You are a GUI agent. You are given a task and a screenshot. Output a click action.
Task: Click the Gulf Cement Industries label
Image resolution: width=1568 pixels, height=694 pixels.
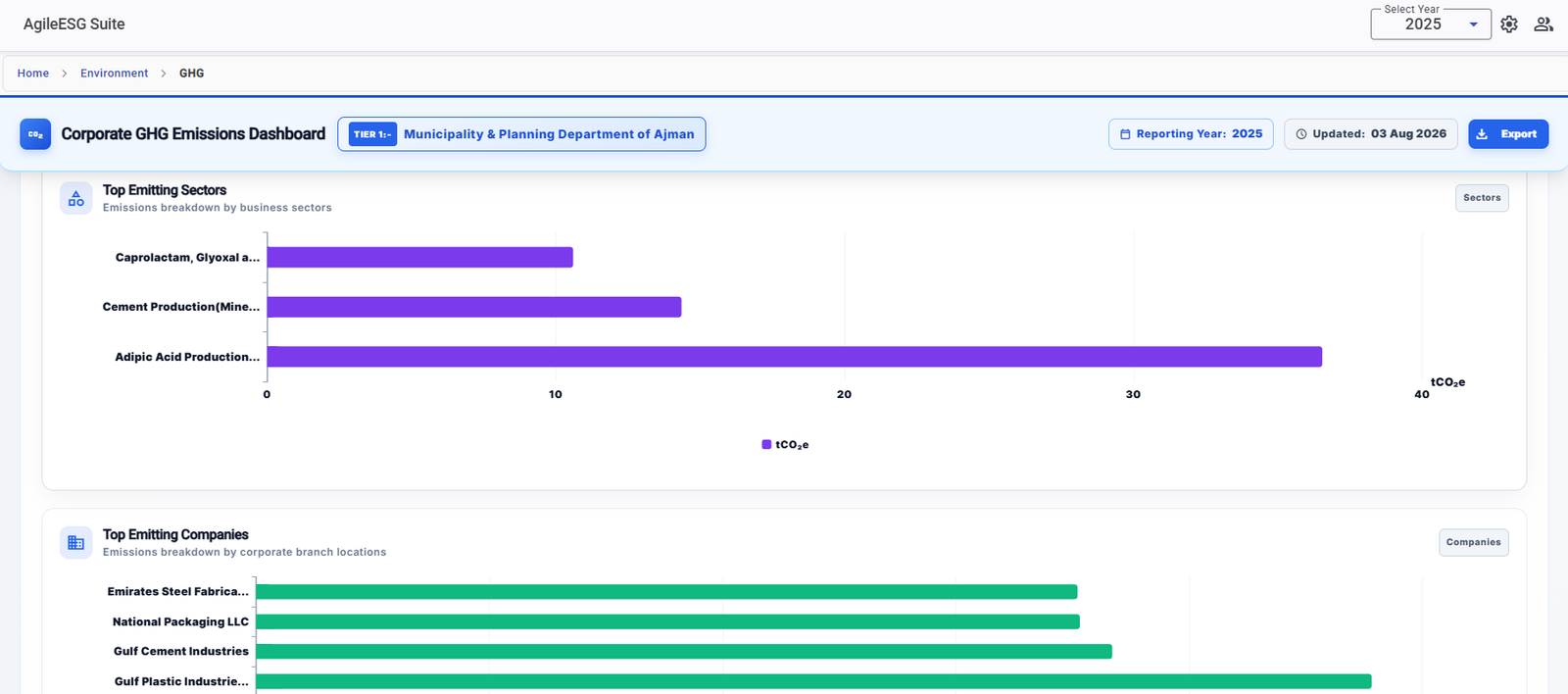point(181,652)
